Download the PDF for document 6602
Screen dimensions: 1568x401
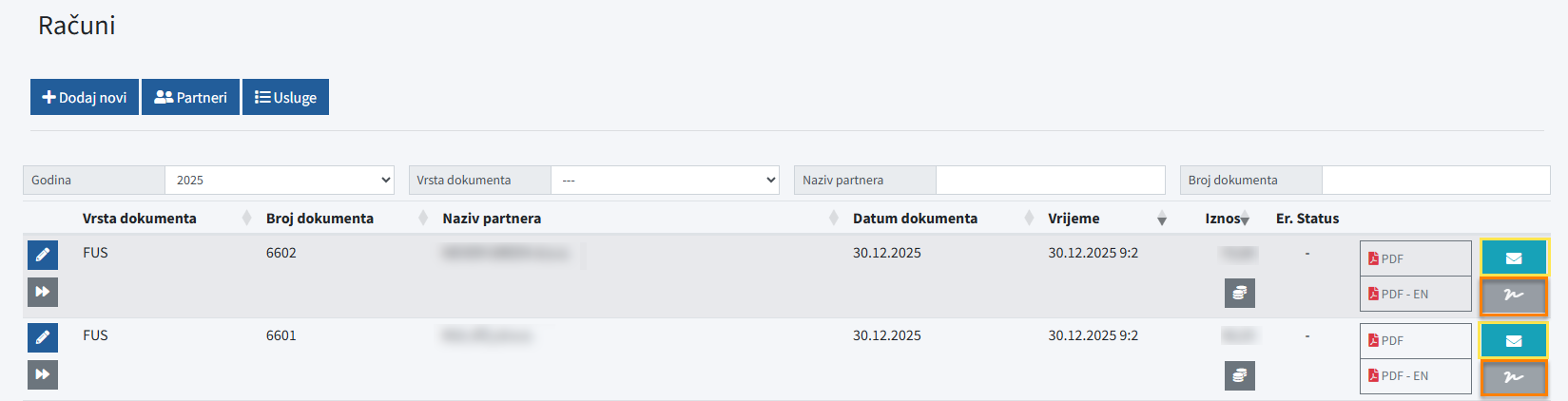tap(1415, 258)
